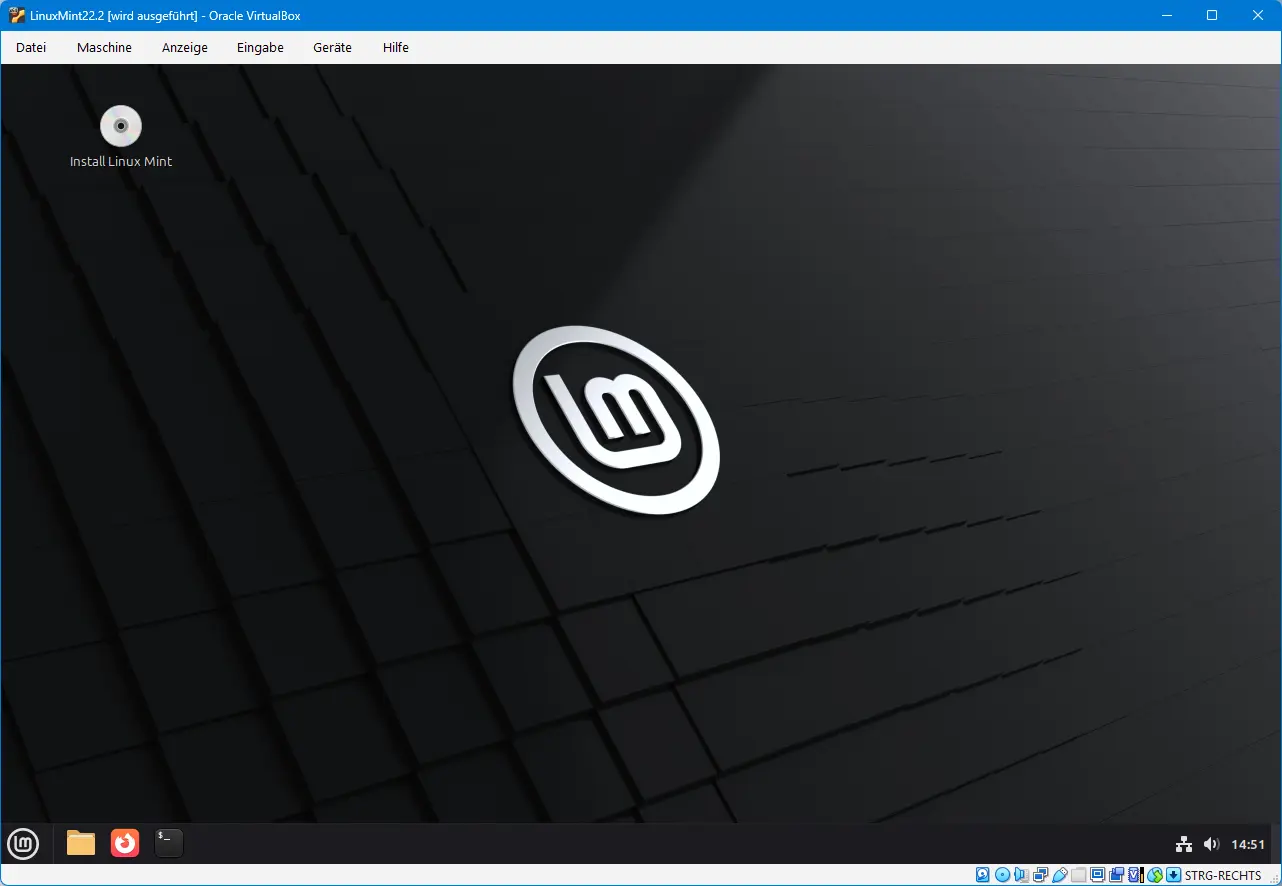The image size is (1282, 886).
Task: Click the VirtualBox features status icon
Action: coord(1135,874)
